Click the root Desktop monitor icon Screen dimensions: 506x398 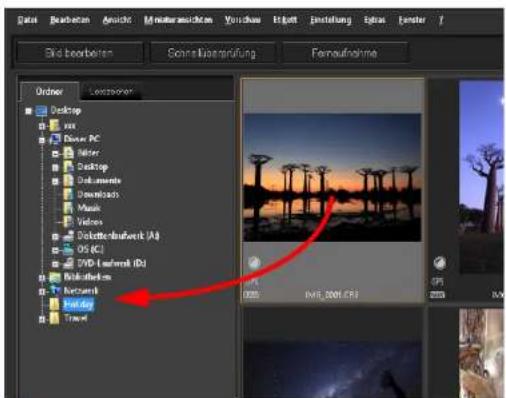pyautogui.click(x=41, y=110)
